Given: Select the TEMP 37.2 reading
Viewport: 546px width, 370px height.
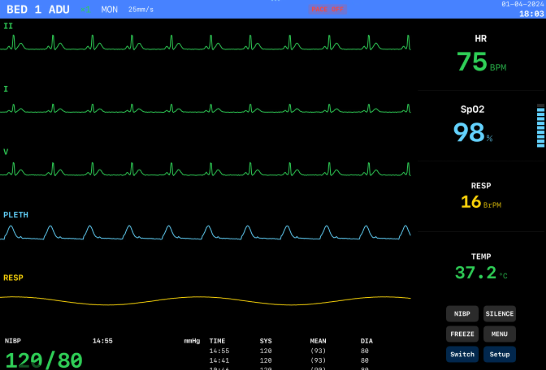Looking at the screenshot, I should click(x=481, y=267).
